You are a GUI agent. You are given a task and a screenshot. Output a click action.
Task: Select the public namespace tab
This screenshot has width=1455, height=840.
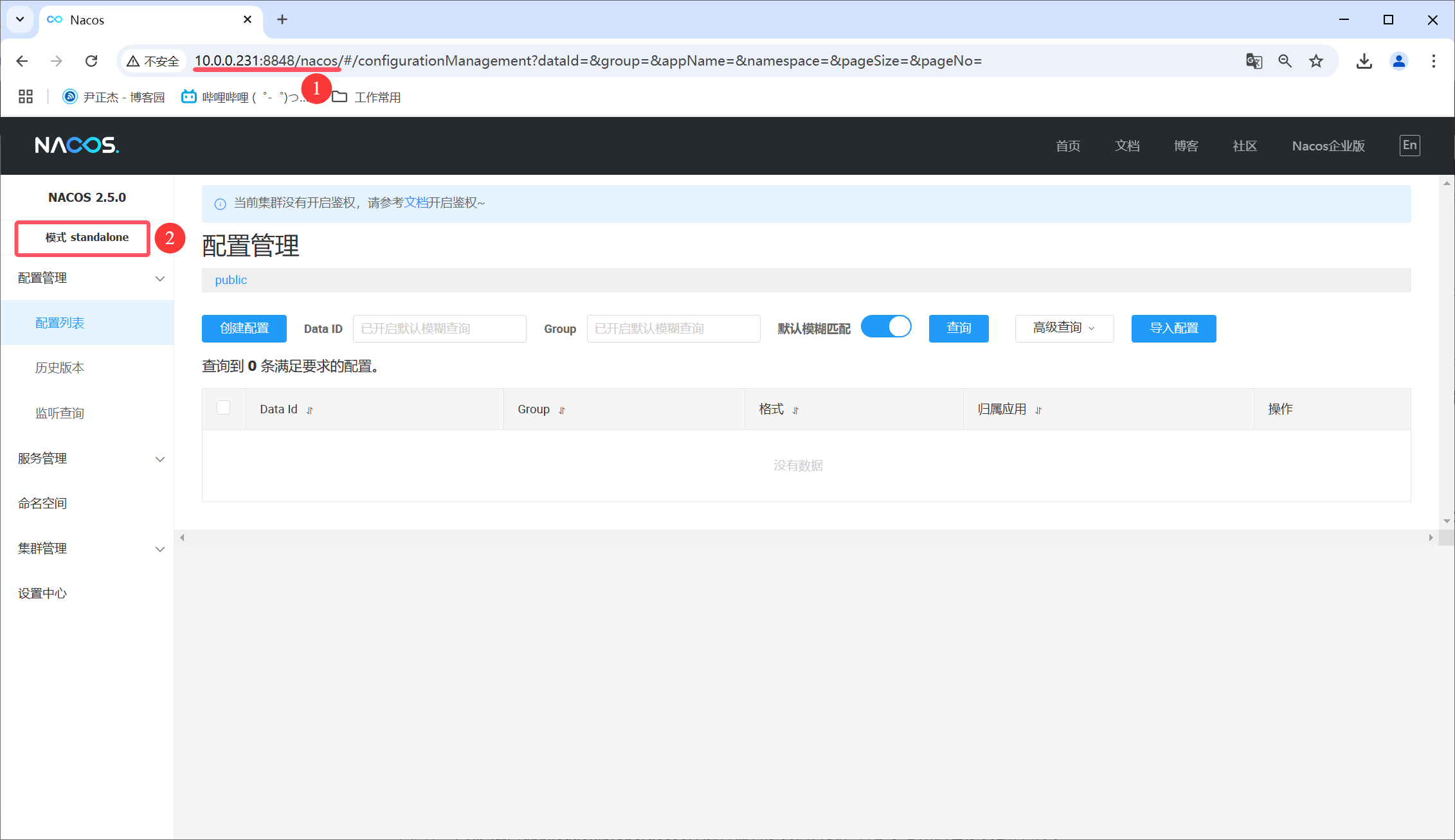(x=231, y=280)
